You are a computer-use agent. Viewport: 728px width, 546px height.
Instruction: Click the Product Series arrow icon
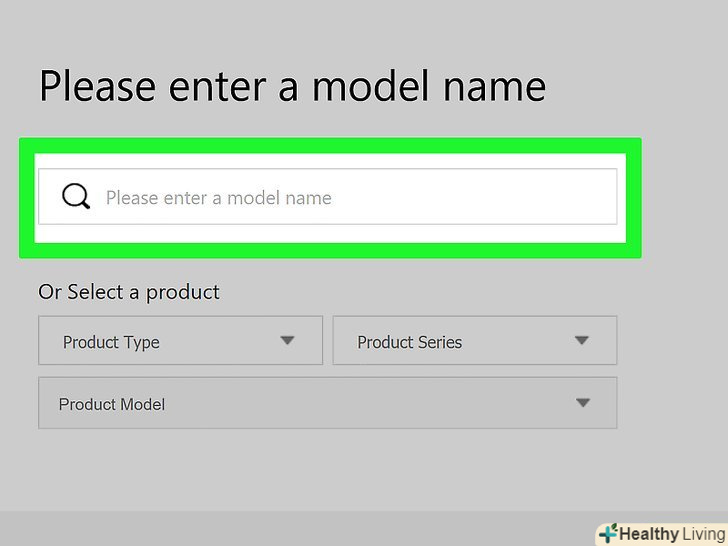(x=582, y=340)
